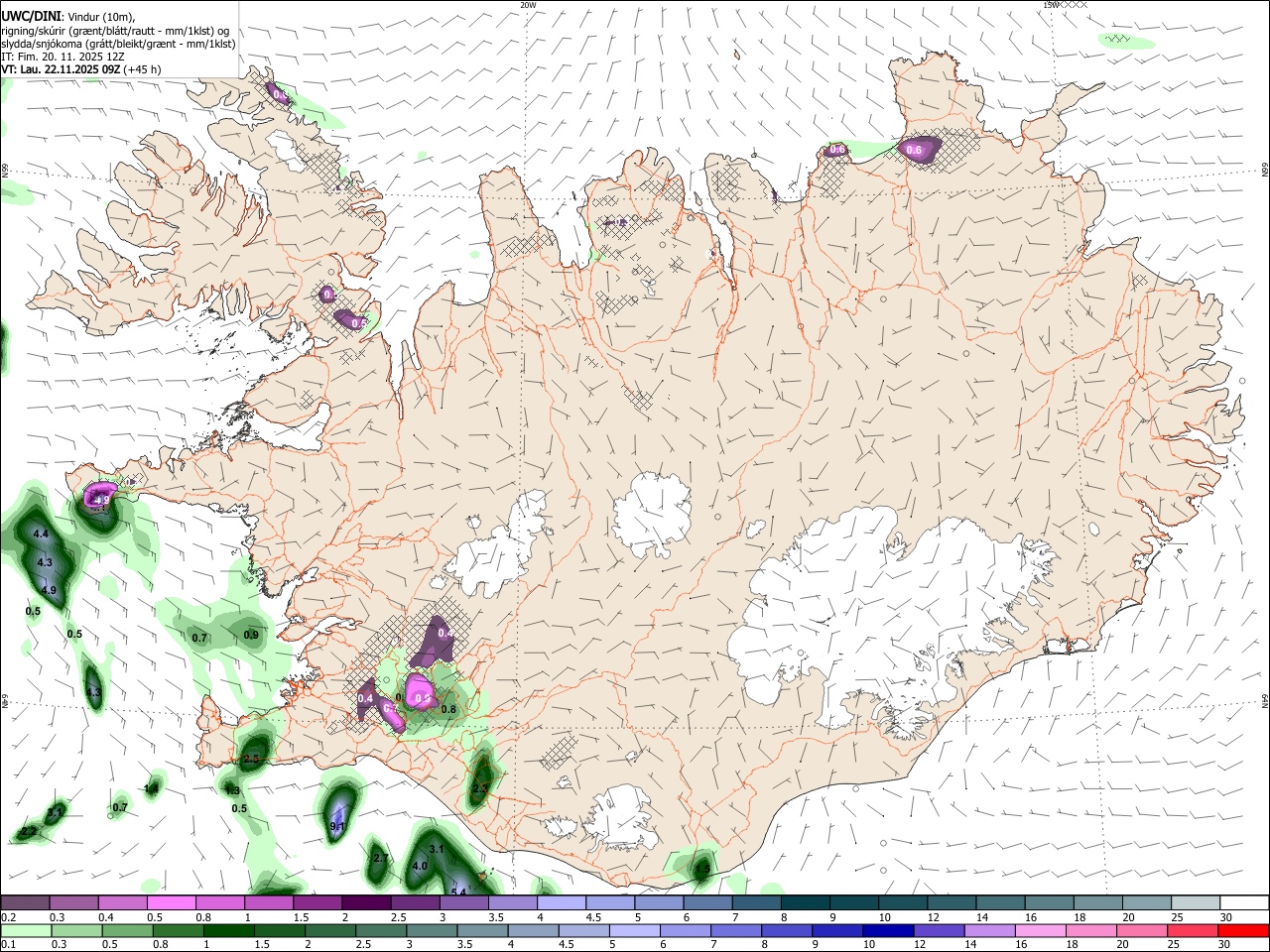Click the dusky mauve swatch above label 0.2
Image resolution: width=1270 pixels, height=952 pixels.
(25, 902)
